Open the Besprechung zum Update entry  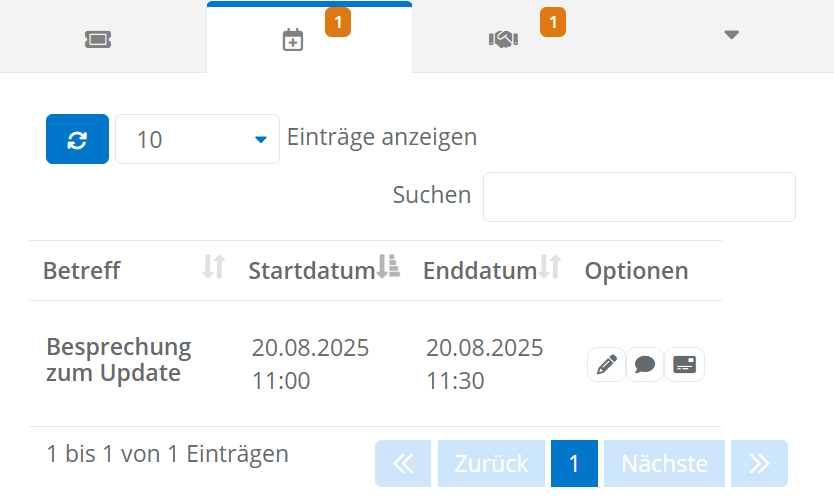point(118,360)
